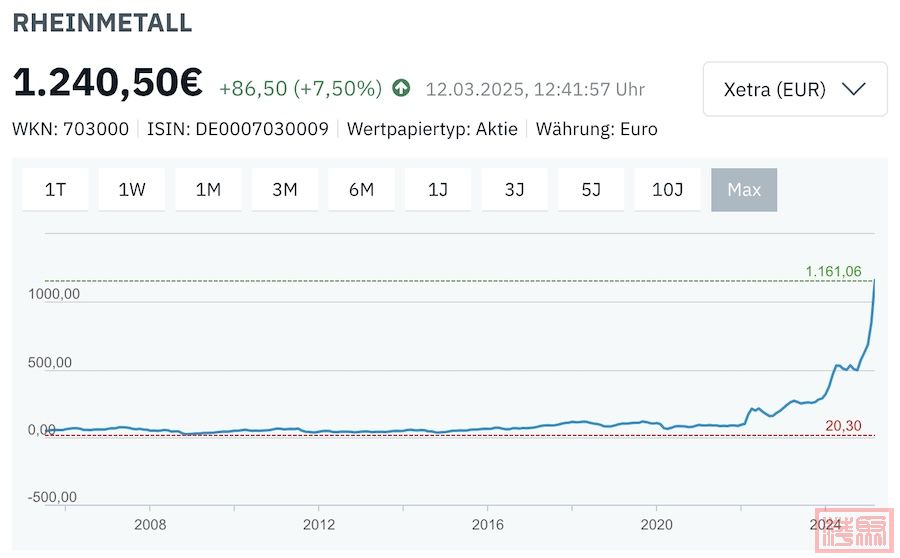Viewport: 900px width, 558px height.
Task: Click the current price 1.240,50€
Action: [108, 82]
